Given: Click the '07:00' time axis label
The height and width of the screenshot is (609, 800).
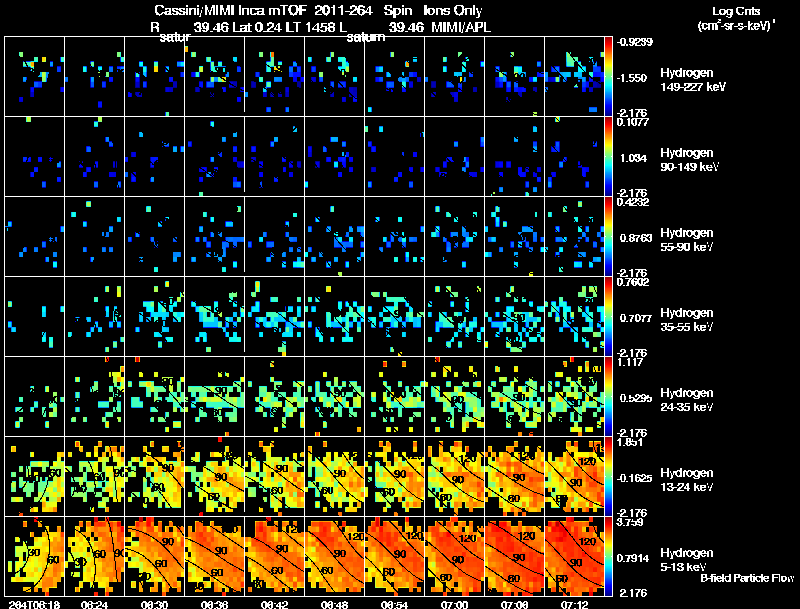Looking at the screenshot, I should pyautogui.click(x=454, y=604).
